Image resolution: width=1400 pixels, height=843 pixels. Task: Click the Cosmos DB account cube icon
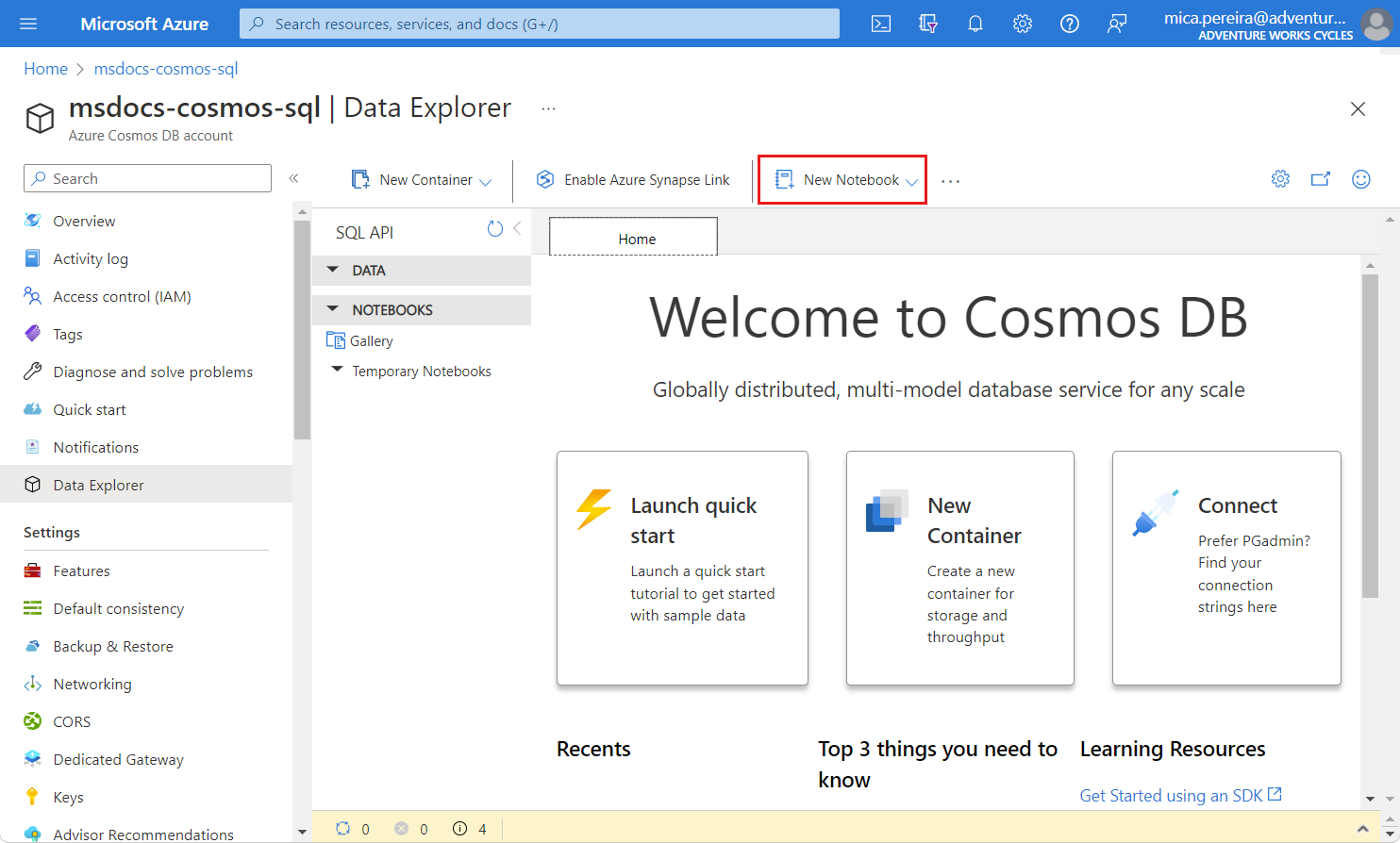pyautogui.click(x=40, y=119)
